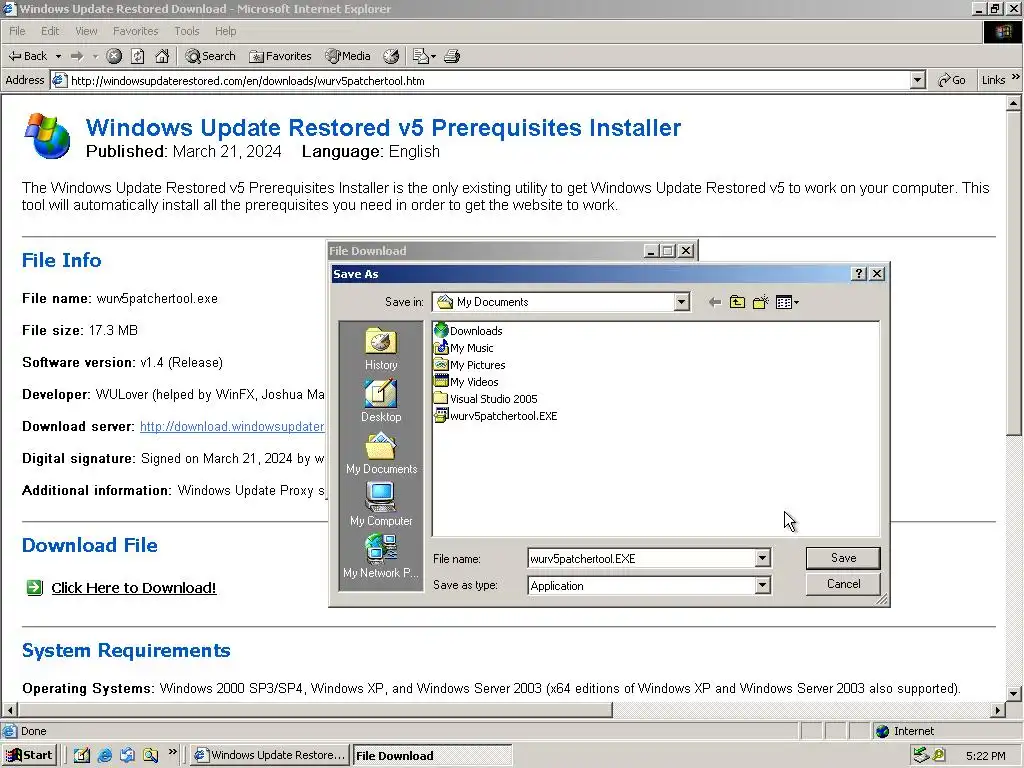Screen dimensions: 1024x768
Task: Open the View menu
Action: click(x=86, y=31)
